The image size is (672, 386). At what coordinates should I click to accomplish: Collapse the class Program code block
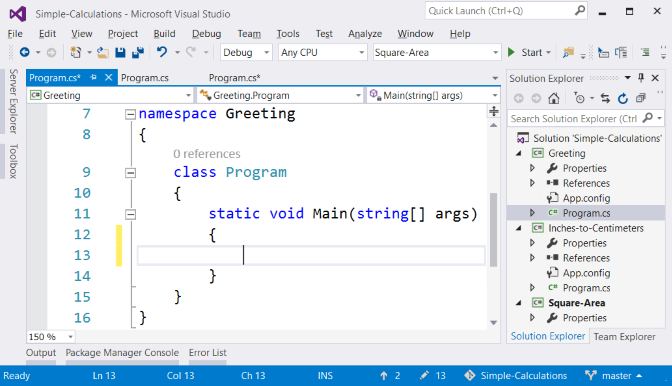130,173
